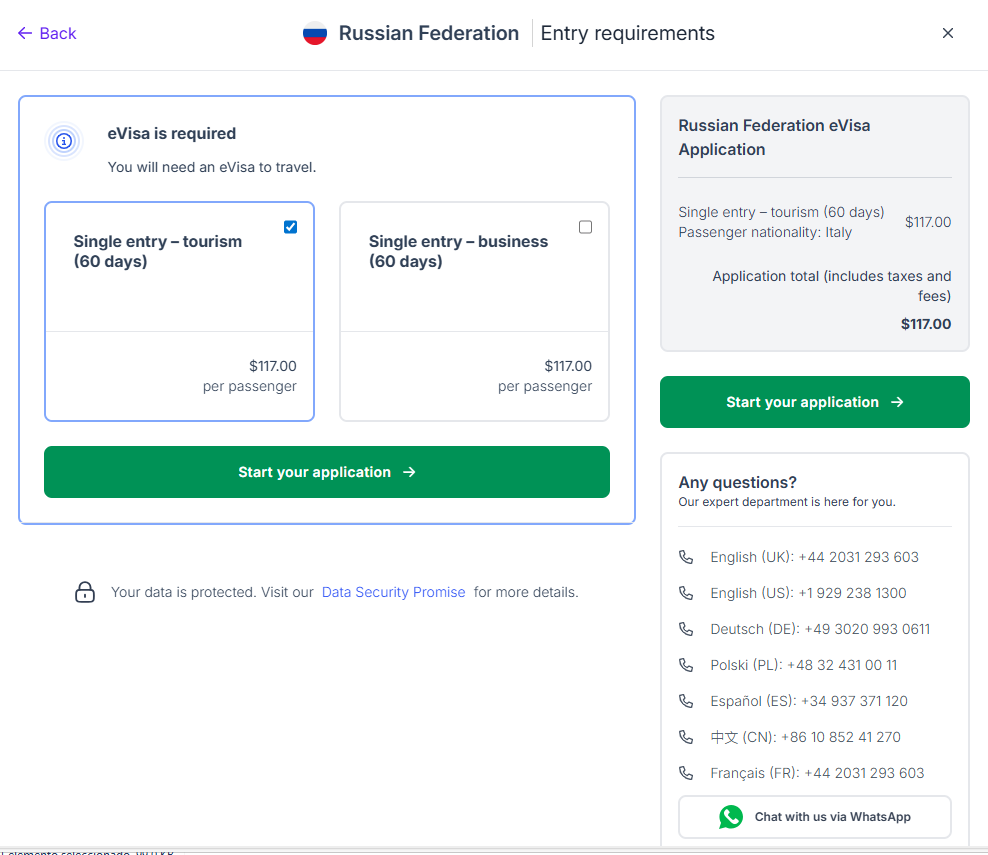This screenshot has height=855, width=988.
Task: Click Our expert department is here for you text
Action: tap(786, 502)
